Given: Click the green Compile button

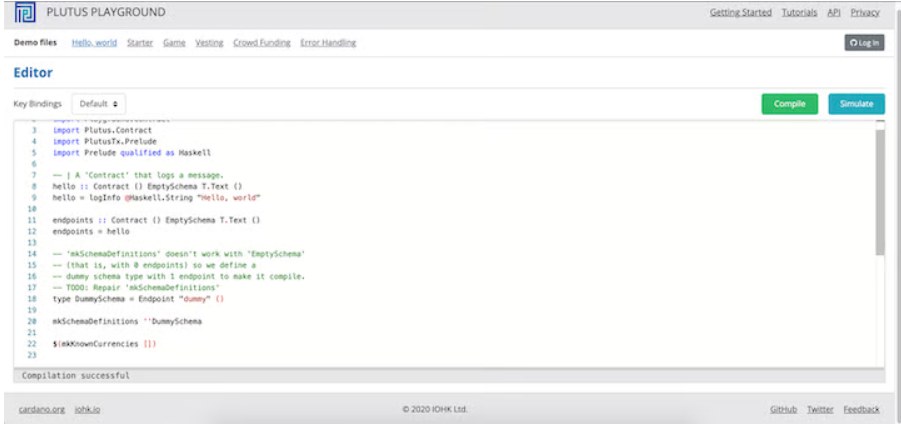Looking at the screenshot, I should tap(790, 104).
